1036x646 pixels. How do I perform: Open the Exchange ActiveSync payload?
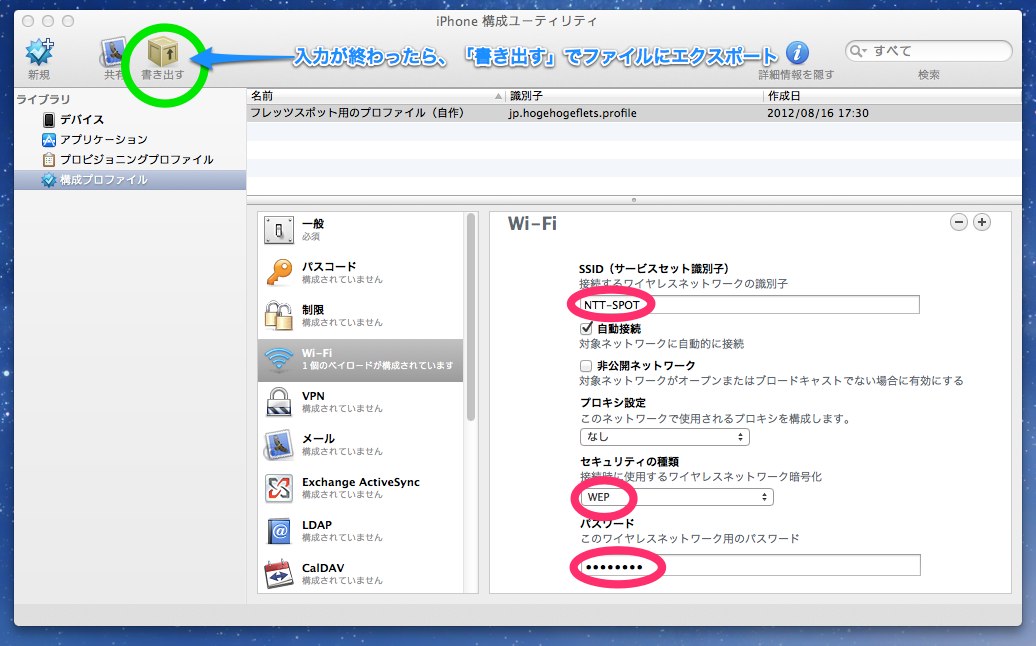(361, 487)
